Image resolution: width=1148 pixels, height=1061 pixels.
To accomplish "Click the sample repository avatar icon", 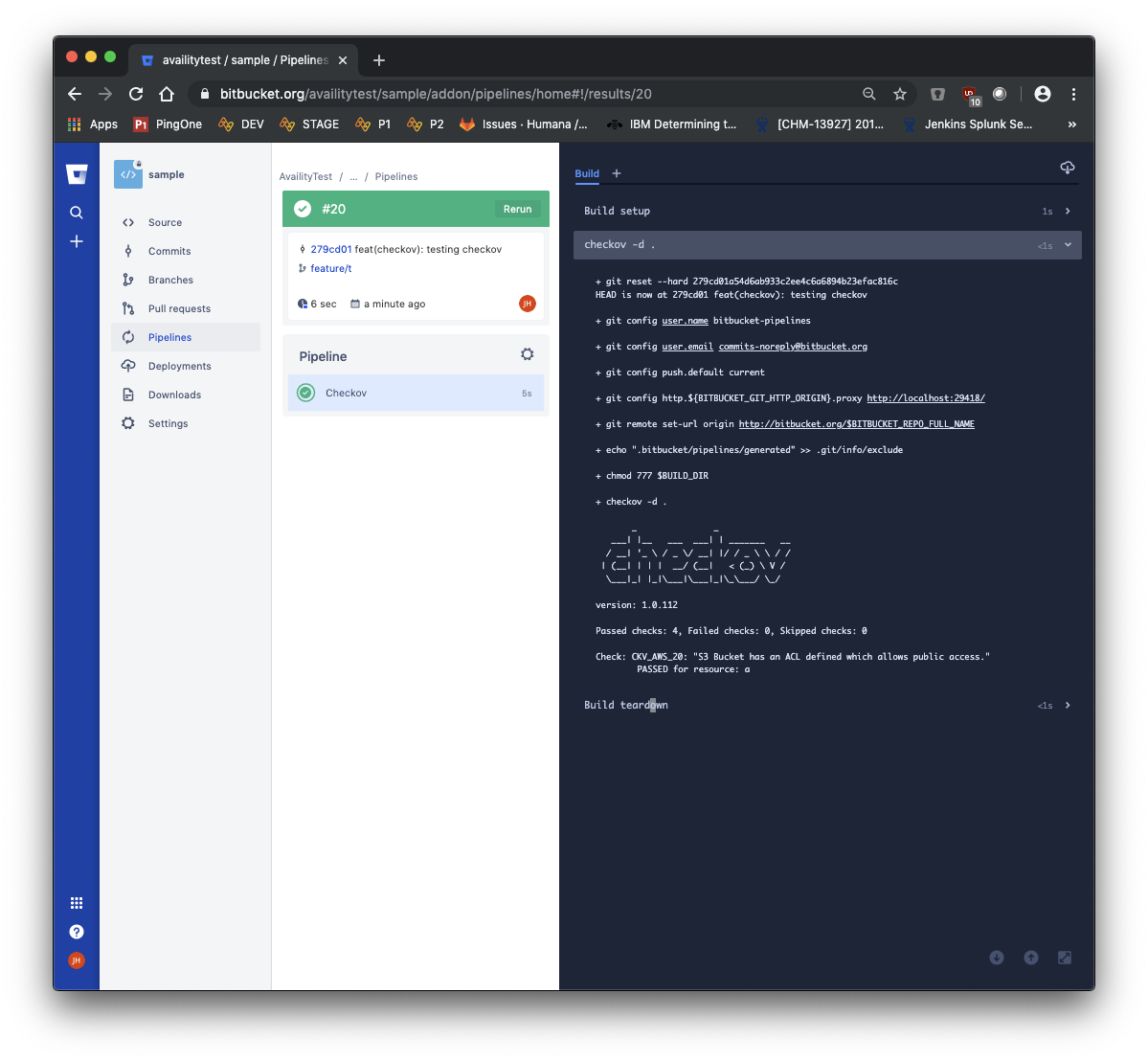I will 128,174.
